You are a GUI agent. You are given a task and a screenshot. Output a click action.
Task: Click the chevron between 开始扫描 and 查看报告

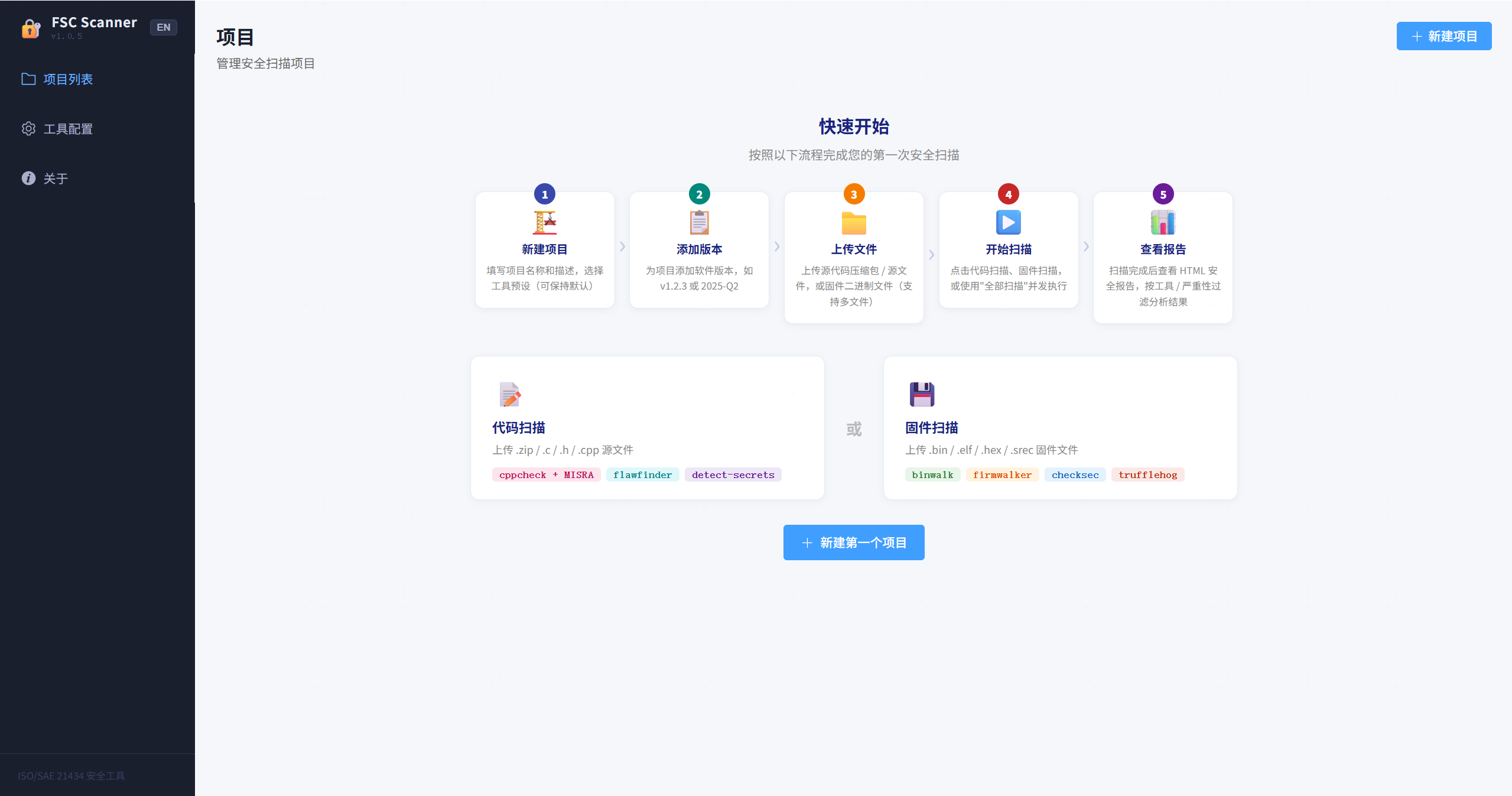click(1086, 246)
